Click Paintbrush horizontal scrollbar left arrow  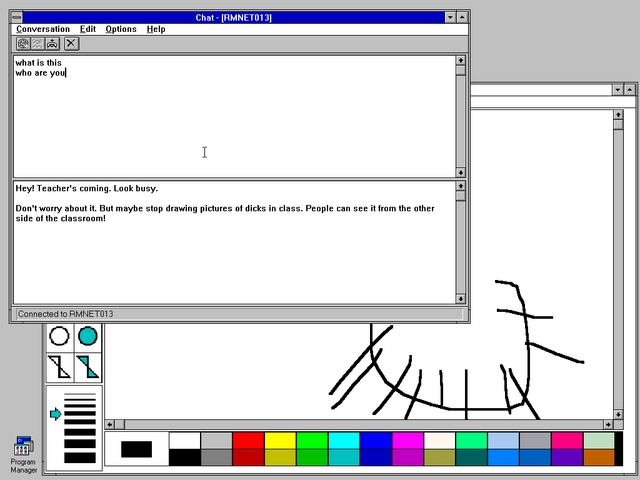click(x=110, y=424)
